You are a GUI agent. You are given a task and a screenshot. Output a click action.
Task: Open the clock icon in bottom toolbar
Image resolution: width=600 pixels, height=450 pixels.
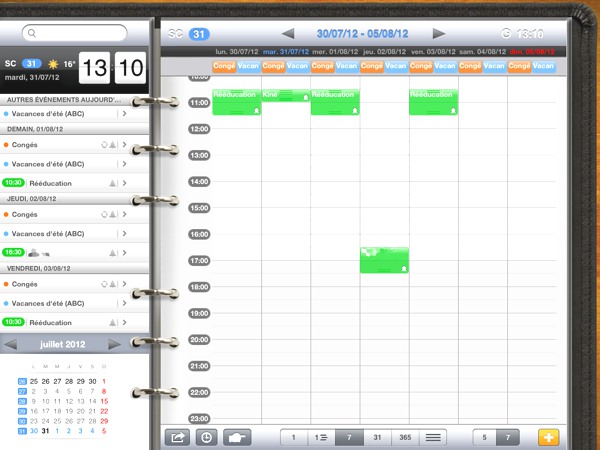tap(205, 437)
